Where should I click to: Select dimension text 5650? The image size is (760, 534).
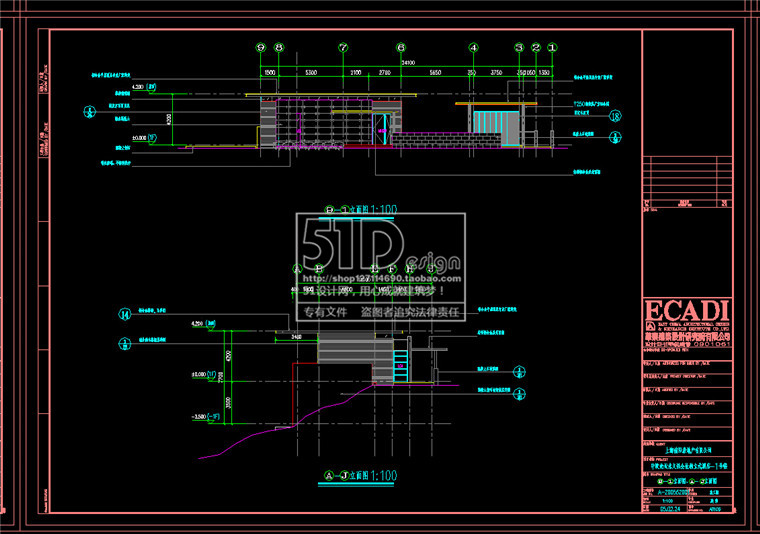click(x=435, y=73)
